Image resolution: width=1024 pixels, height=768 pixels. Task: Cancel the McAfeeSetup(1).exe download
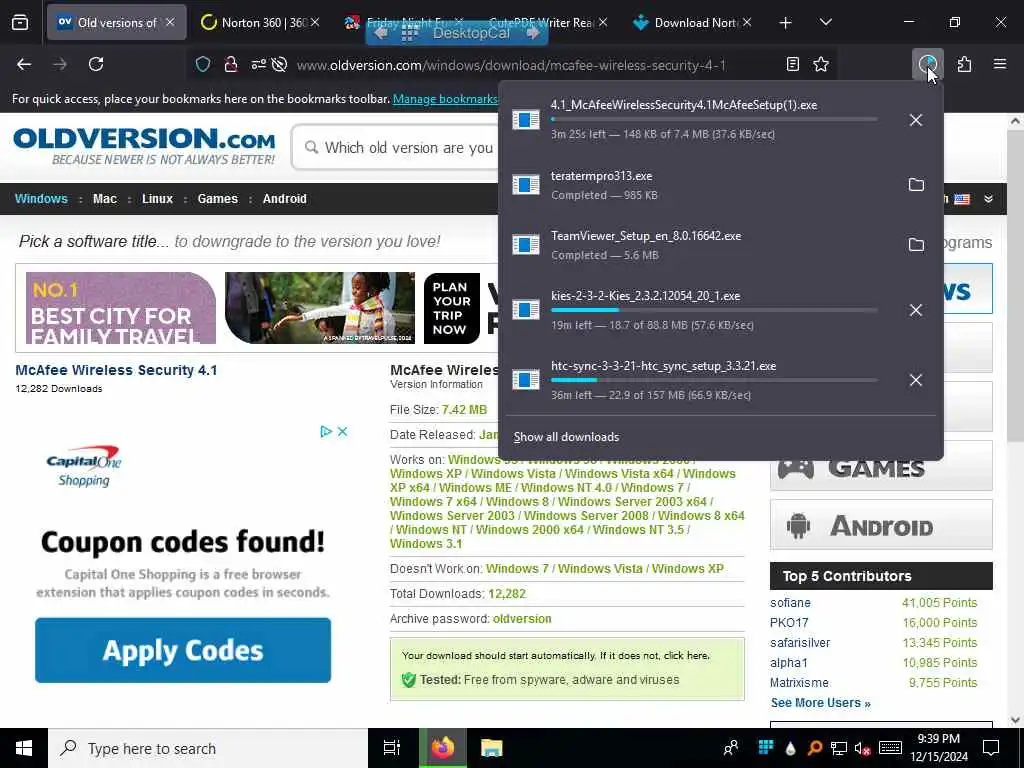[916, 120]
